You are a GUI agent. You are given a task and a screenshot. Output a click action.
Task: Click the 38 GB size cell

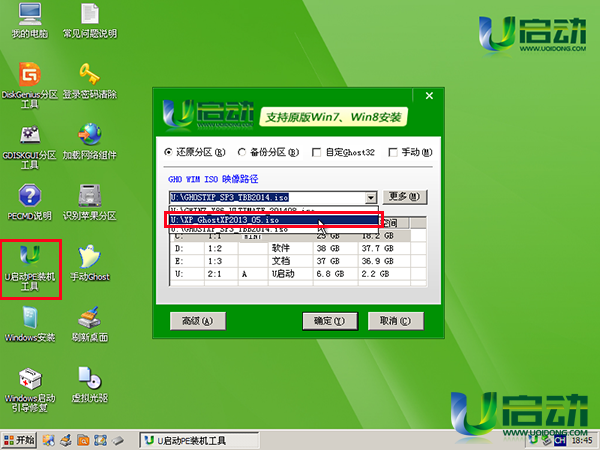click(x=328, y=248)
